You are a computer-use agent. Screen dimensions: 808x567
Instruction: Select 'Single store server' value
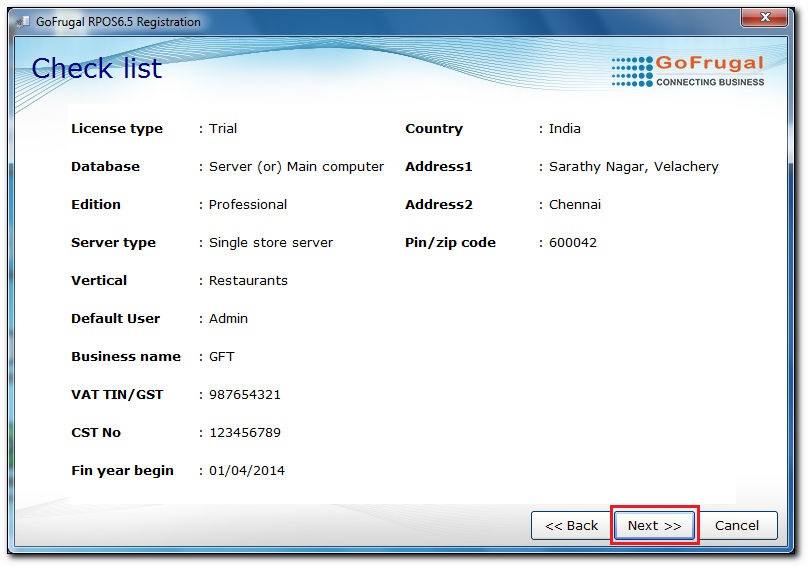[271, 243]
